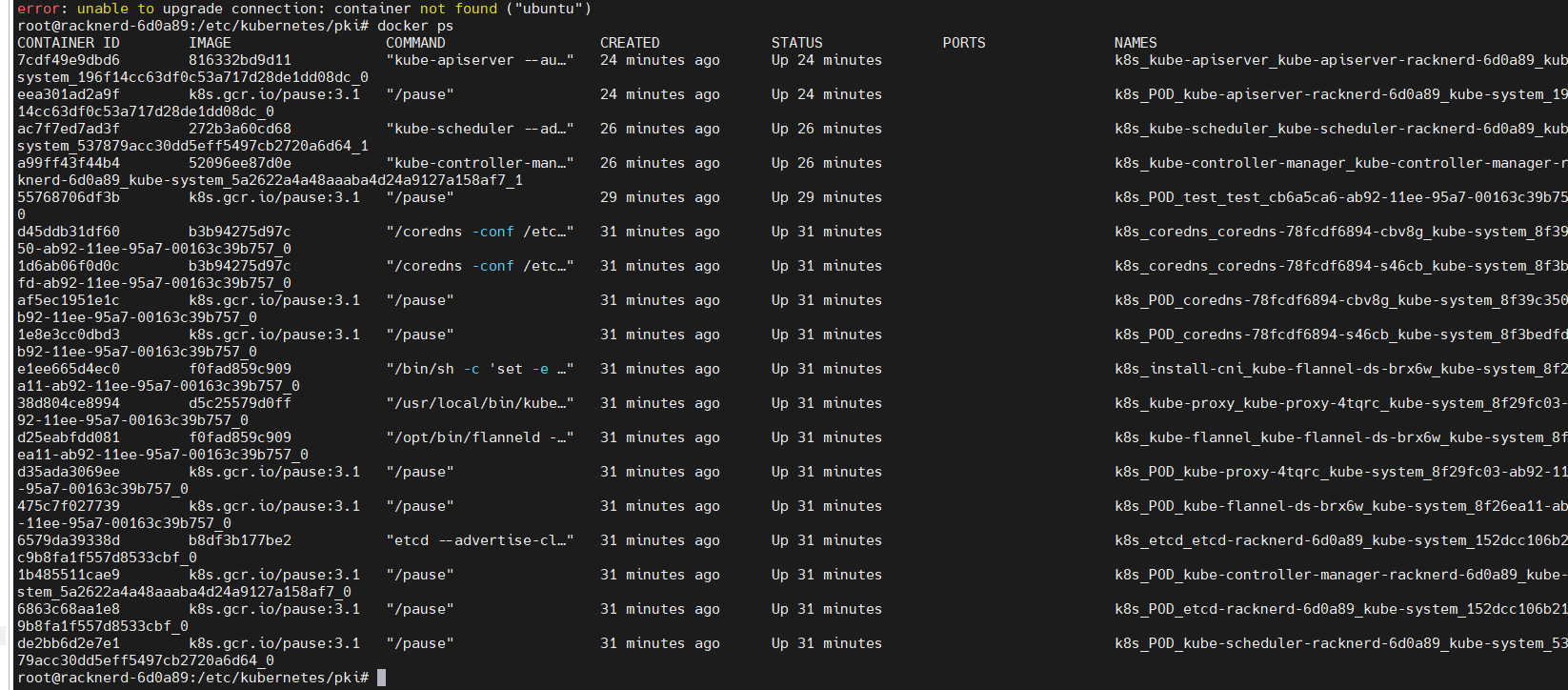This screenshot has height=690, width=1568.
Task: Click the "etcd --advertise-cl…" command
Action: [x=480, y=540]
